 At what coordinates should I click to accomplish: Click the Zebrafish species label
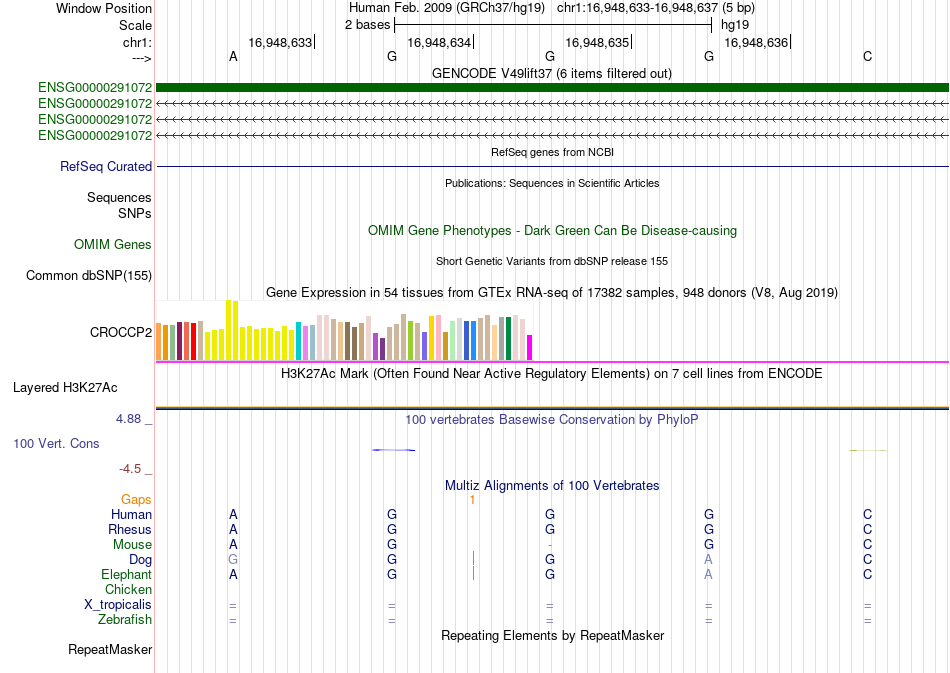coord(125,620)
